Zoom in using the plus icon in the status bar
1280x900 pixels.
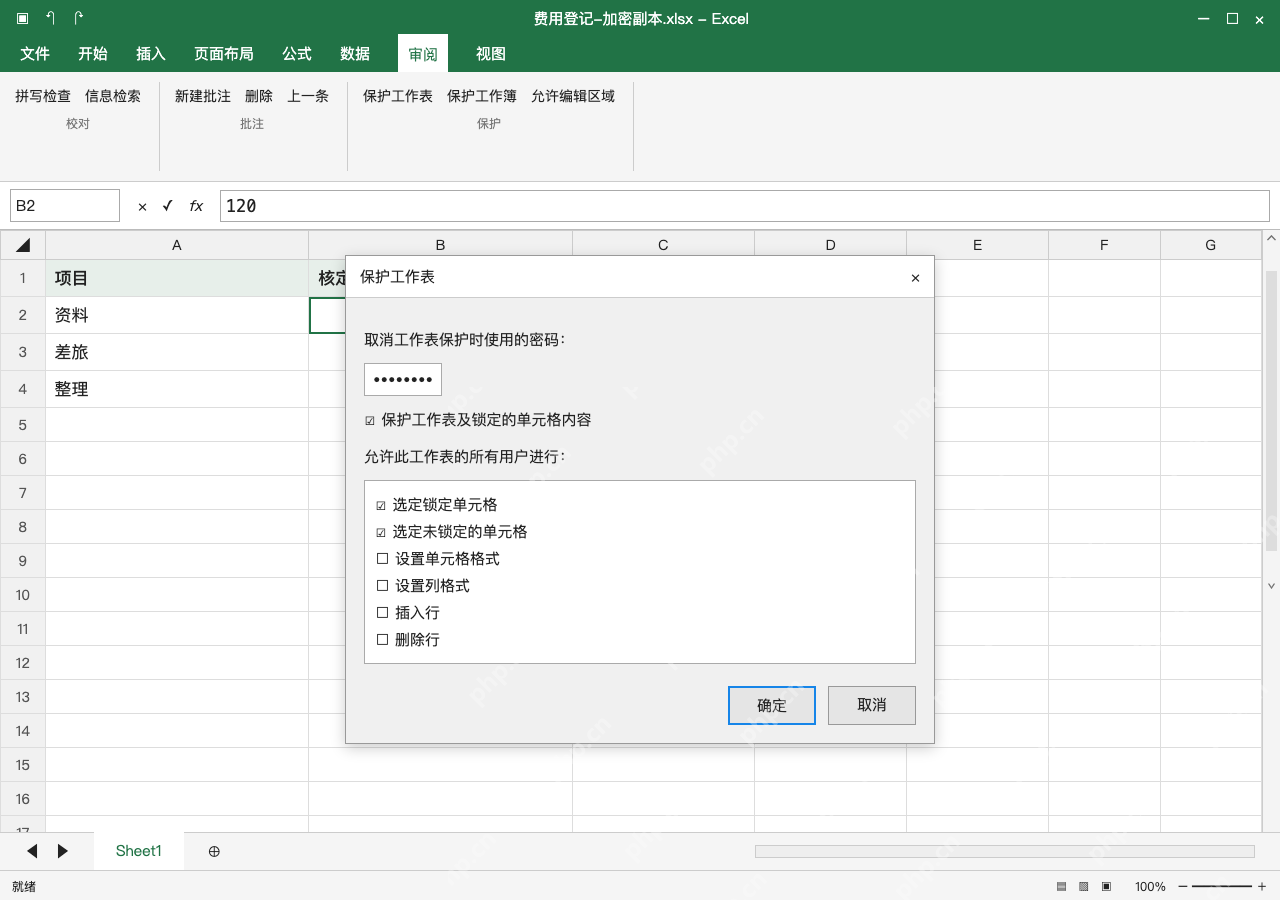pos(1262,887)
